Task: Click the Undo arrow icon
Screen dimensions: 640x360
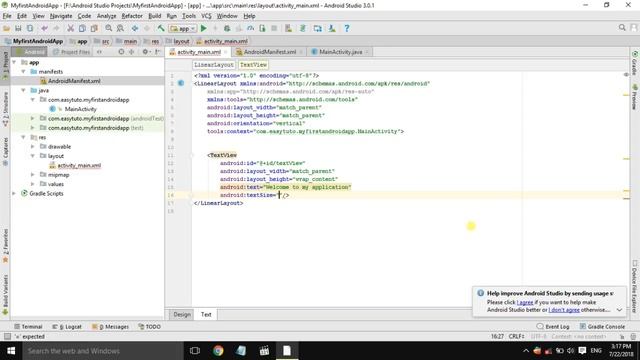Action: click(44, 29)
